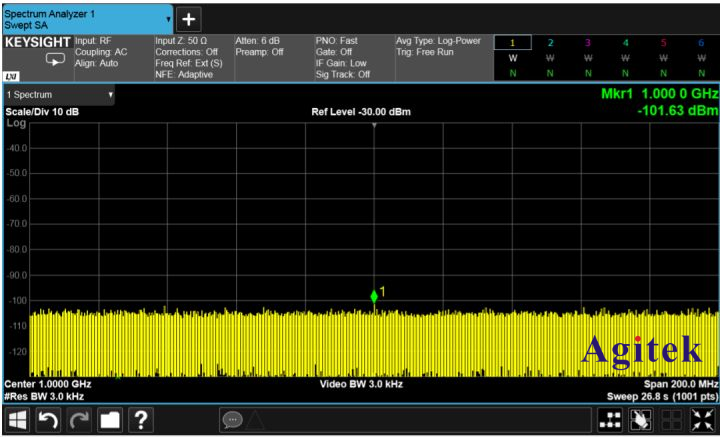
Task: Open the Windows start menu icon
Action: click(18, 421)
